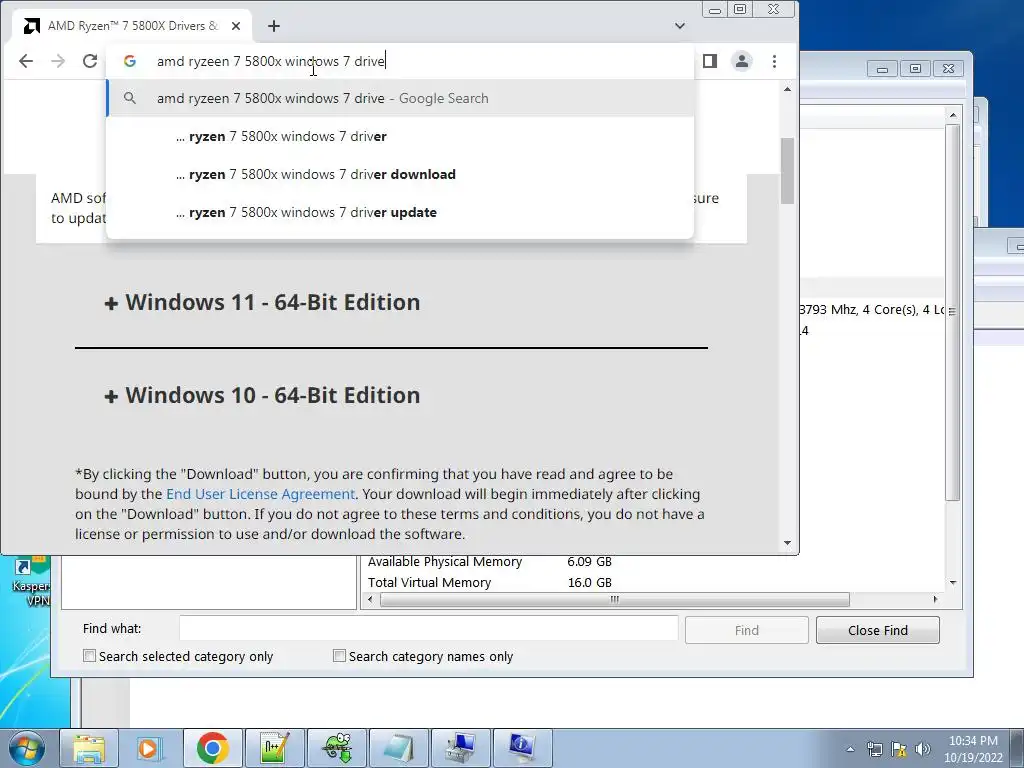Select the Total Virtual Memory row
1024x768 pixels.
(429, 583)
